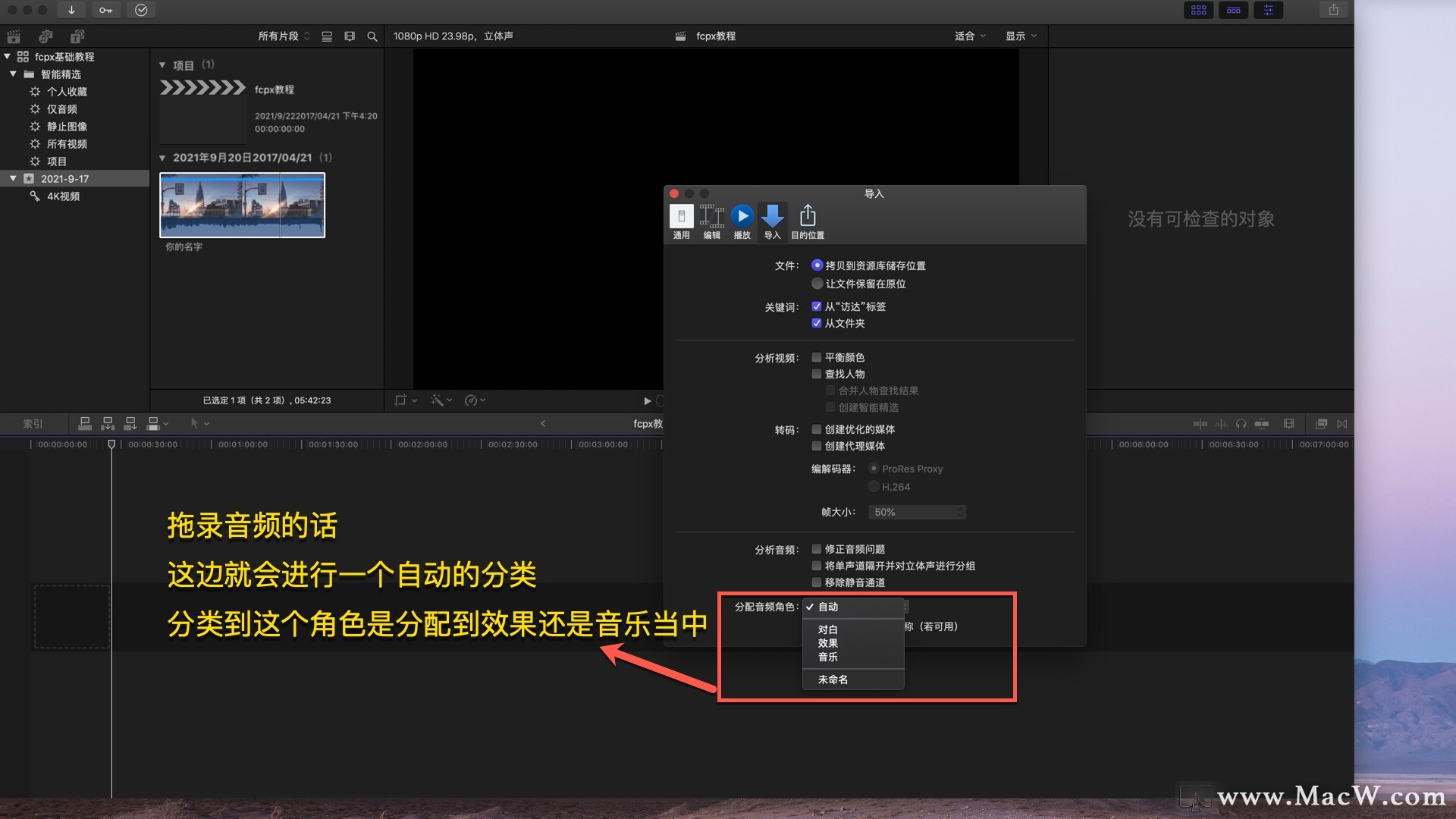
Task: Open photos and audio sidebar icon
Action: (45, 36)
